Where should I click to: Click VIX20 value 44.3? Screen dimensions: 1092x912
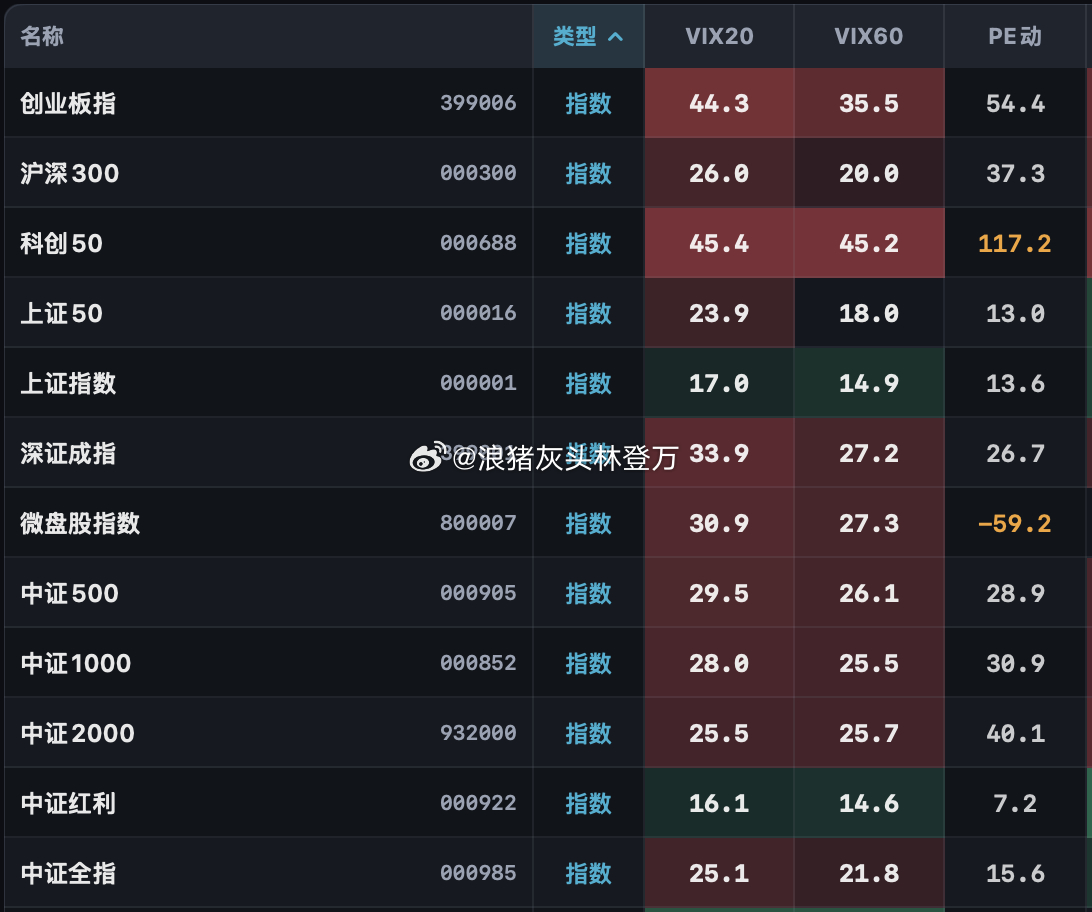pos(719,104)
